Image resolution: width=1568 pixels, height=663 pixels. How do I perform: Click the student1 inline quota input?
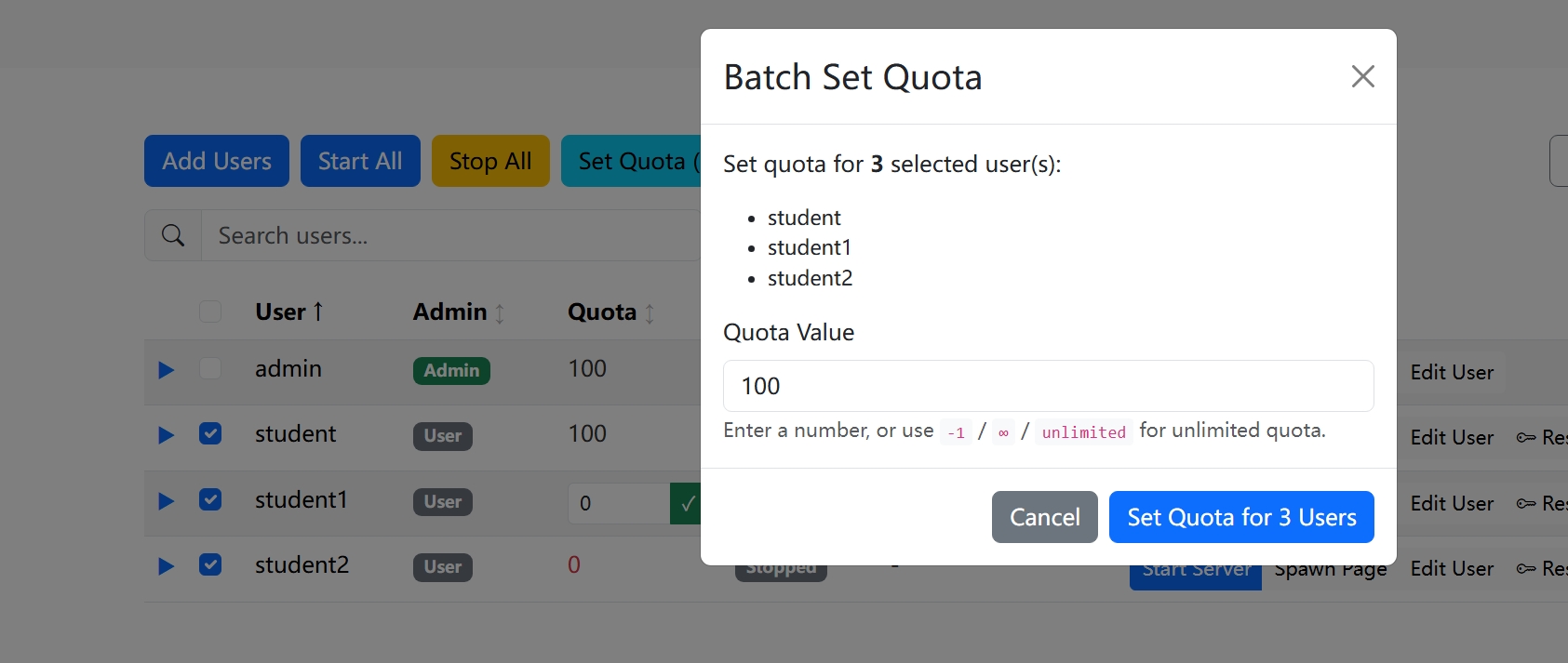[x=619, y=503]
